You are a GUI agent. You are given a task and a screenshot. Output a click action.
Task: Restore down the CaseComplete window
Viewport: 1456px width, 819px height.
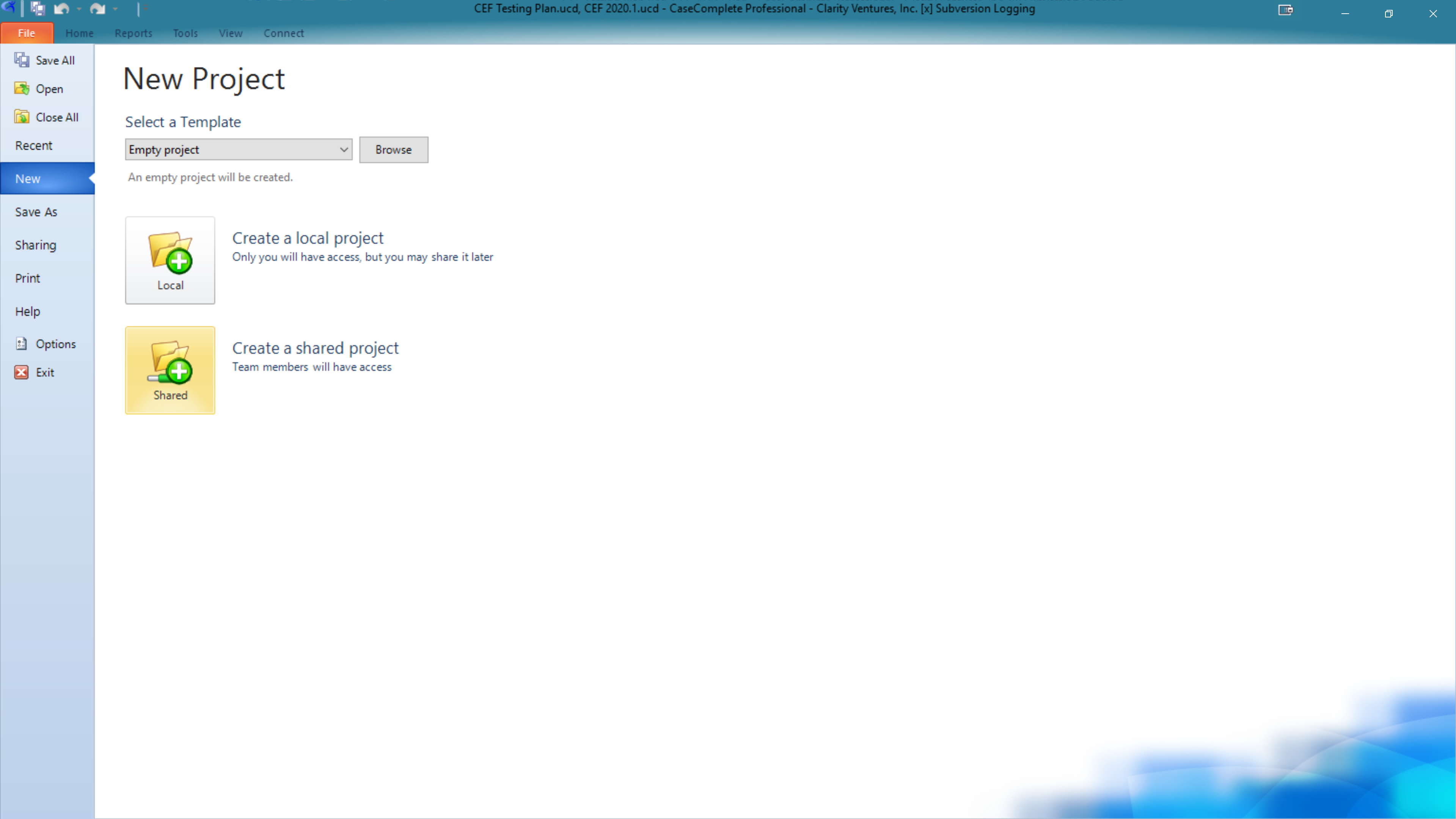coord(1389,14)
